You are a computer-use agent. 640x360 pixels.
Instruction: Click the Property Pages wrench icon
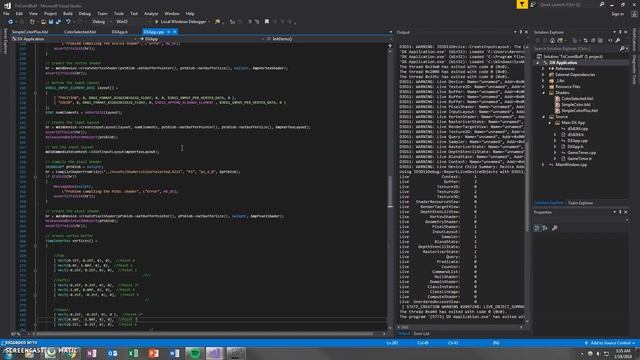(554, 228)
